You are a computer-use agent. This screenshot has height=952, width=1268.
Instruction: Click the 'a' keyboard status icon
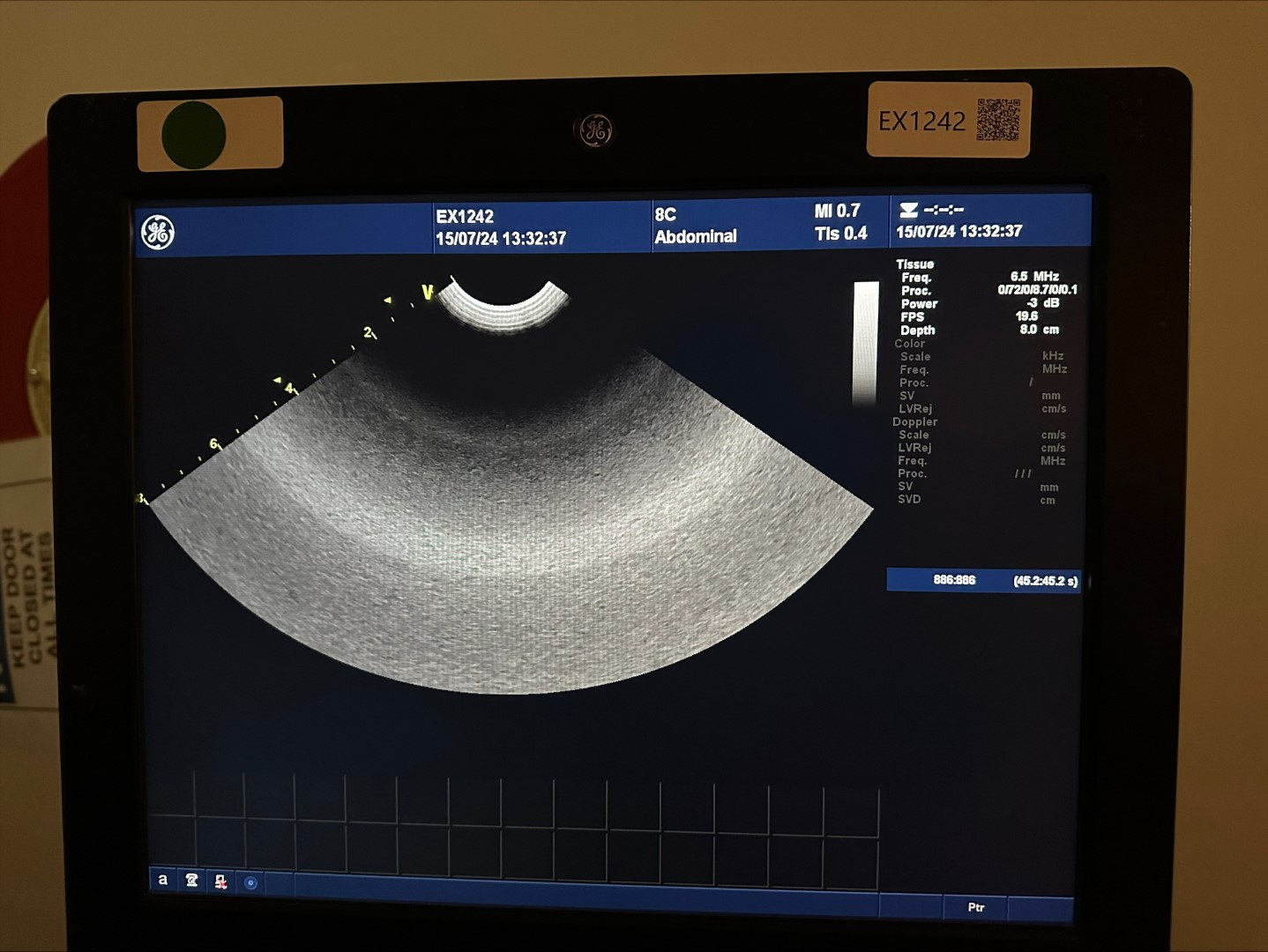tap(162, 880)
